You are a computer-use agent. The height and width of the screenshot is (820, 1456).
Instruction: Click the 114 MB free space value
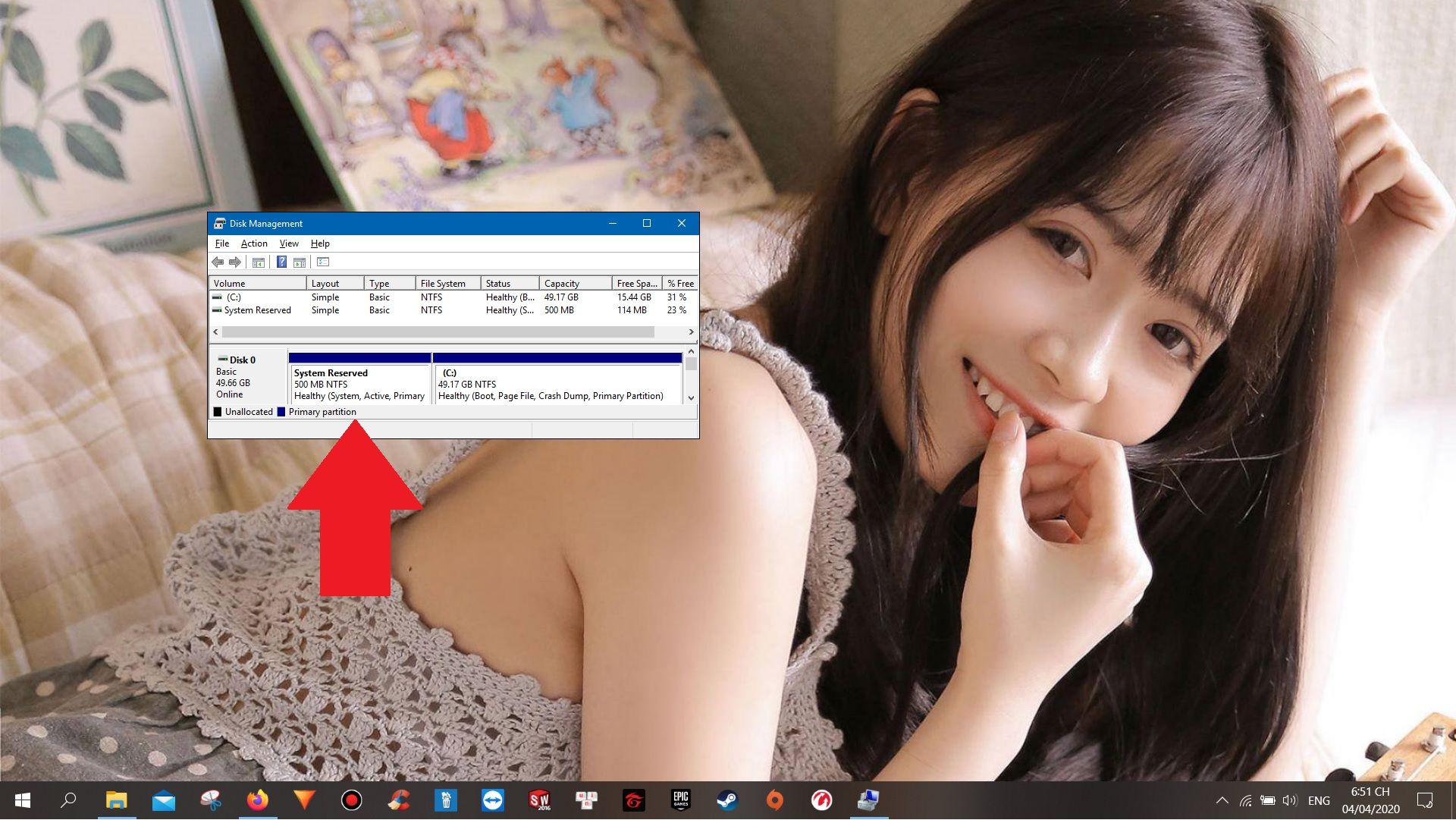(x=632, y=310)
